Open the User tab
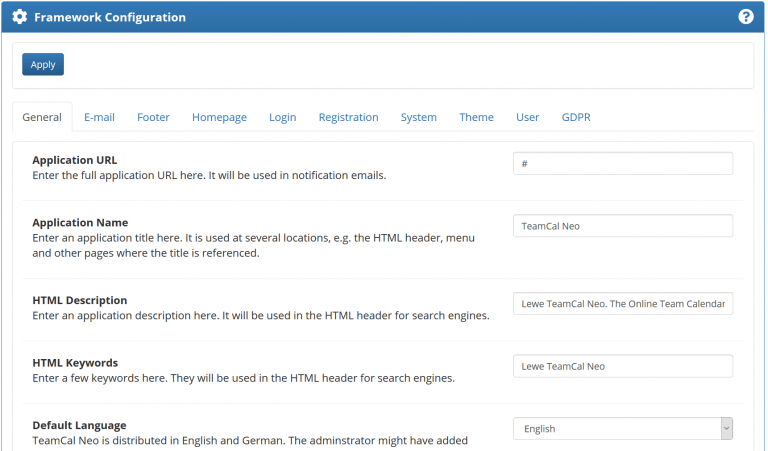768x451 pixels. tap(527, 117)
